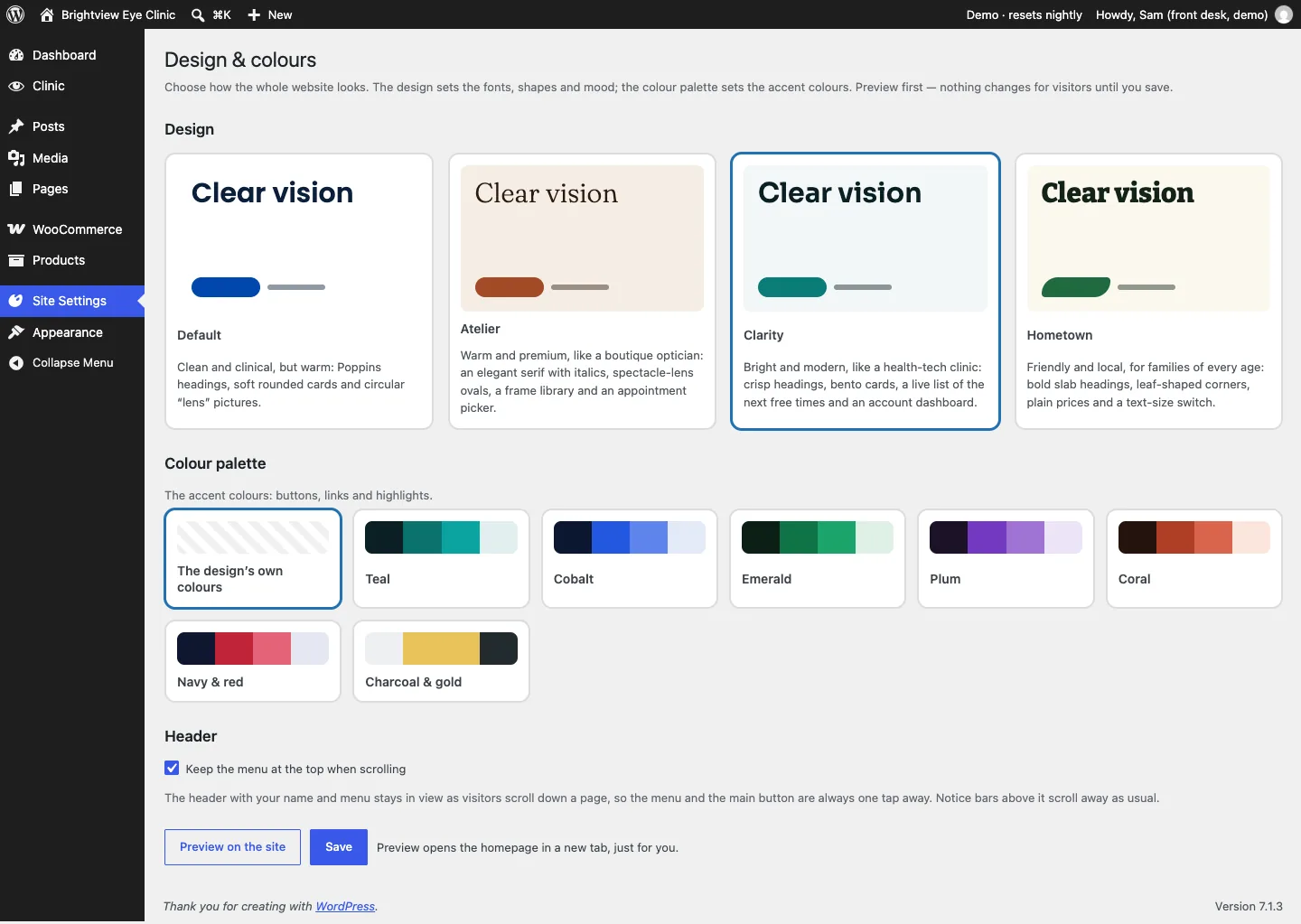Choose the Cobalt colour palette
The image size is (1301, 924).
pos(630,558)
